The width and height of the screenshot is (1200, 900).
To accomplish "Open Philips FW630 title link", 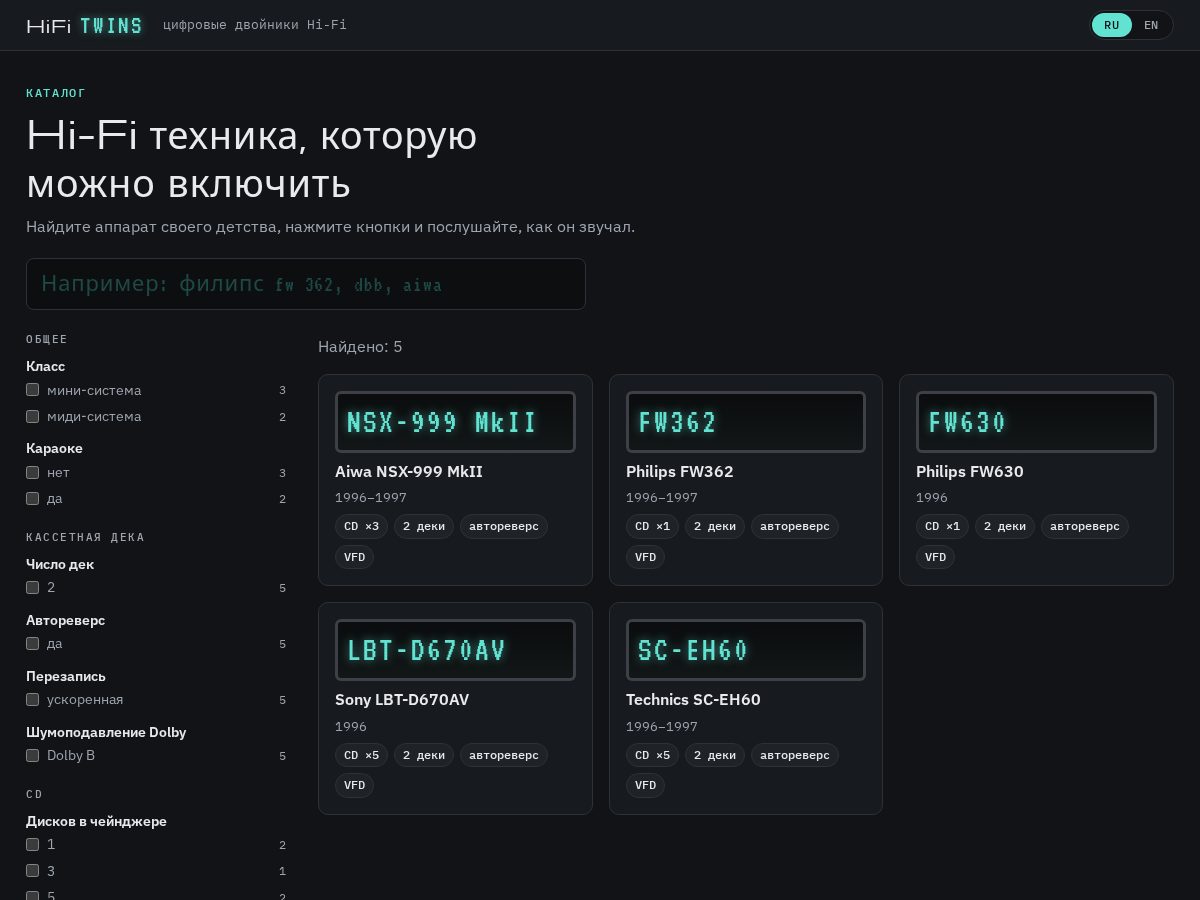I will click(970, 471).
